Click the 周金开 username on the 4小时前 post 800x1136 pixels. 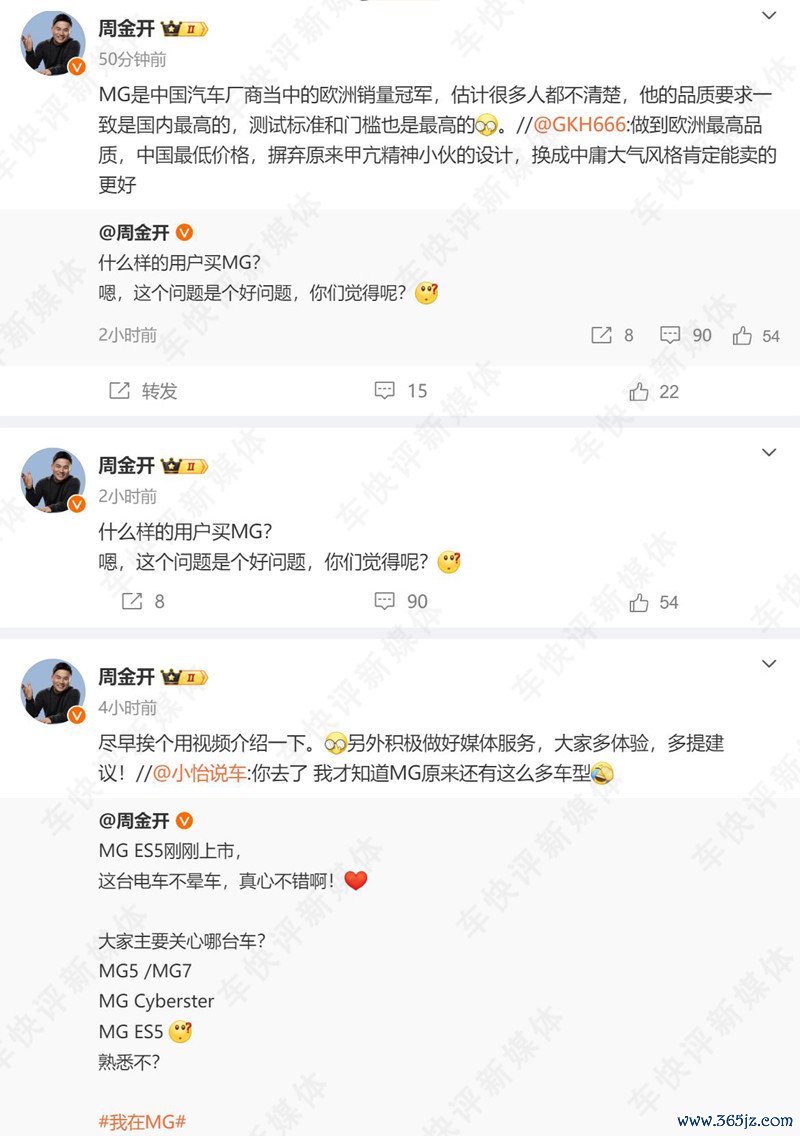point(127,677)
